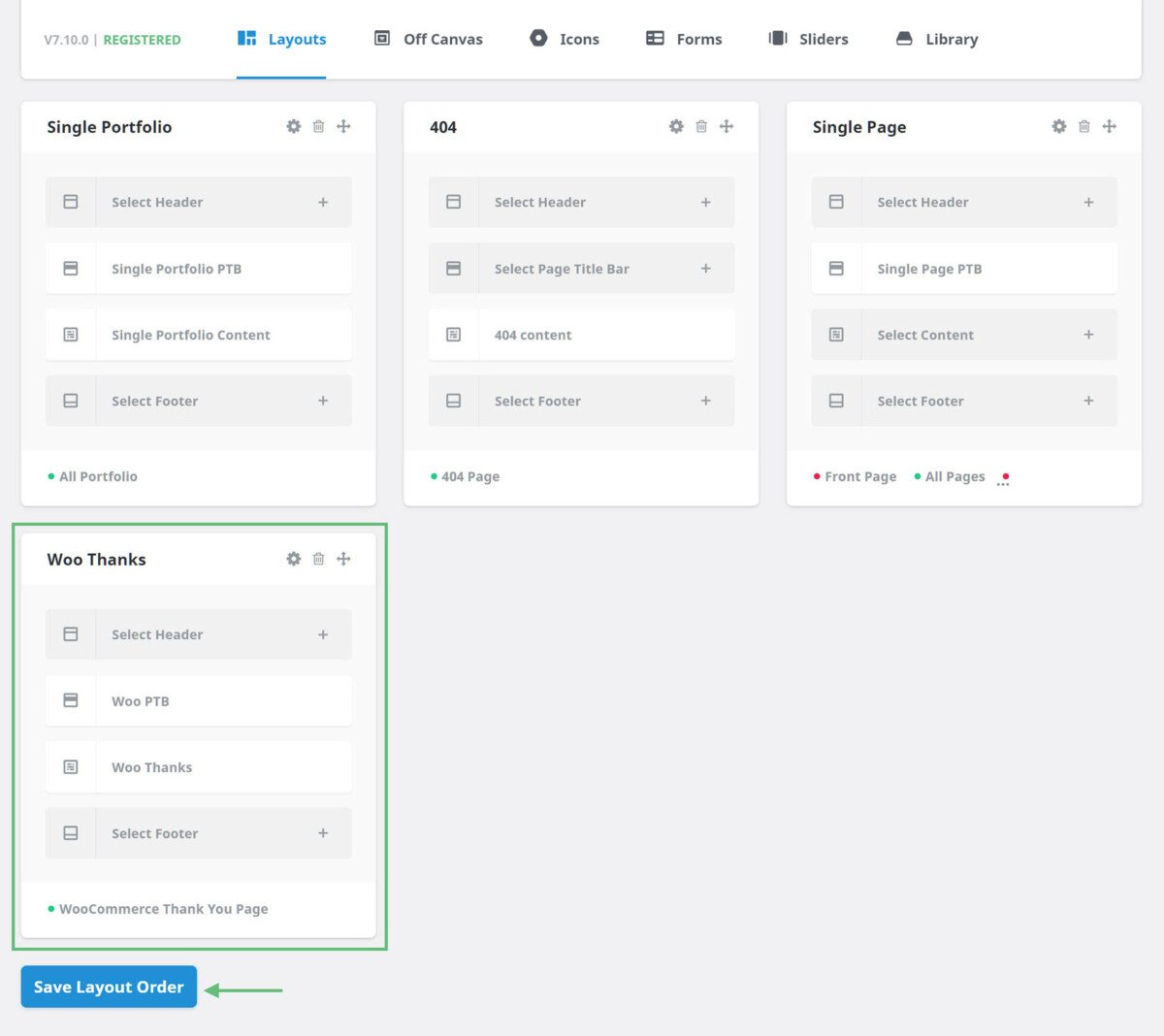Viewport: 1164px width, 1036px height.
Task: Switch to the Off Canvas tab
Action: 428,39
